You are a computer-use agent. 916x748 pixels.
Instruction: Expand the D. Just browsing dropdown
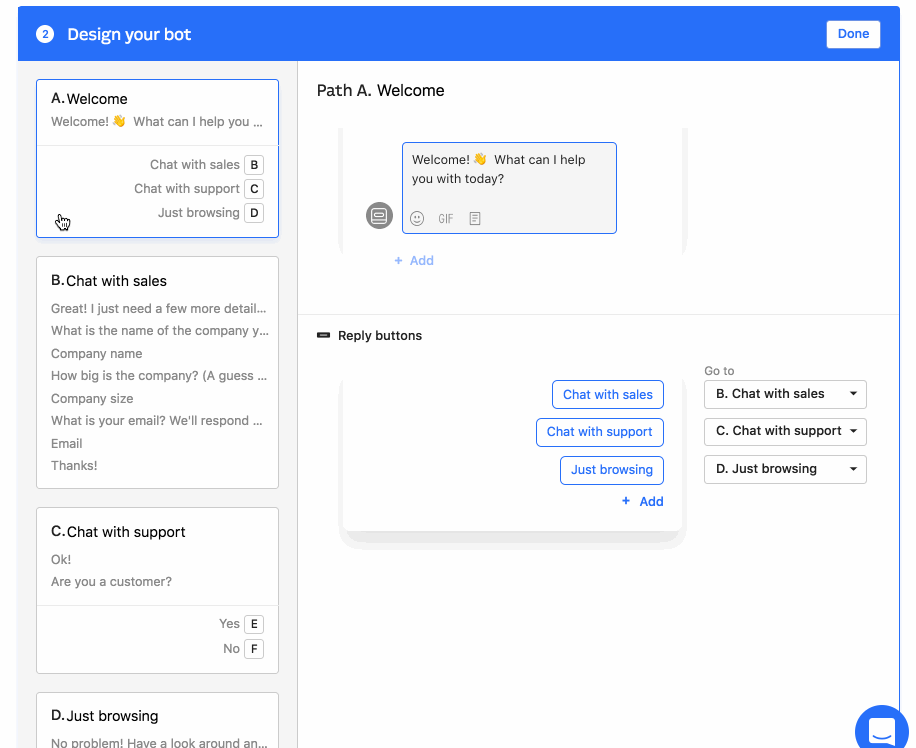(x=785, y=469)
